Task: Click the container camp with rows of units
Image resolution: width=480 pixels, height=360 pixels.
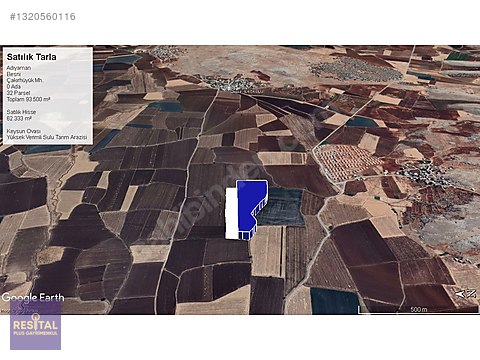Action: [348, 162]
